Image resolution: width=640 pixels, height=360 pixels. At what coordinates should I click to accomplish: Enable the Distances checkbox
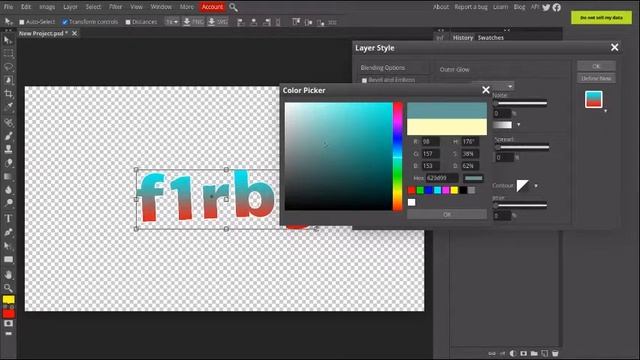[x=128, y=22]
